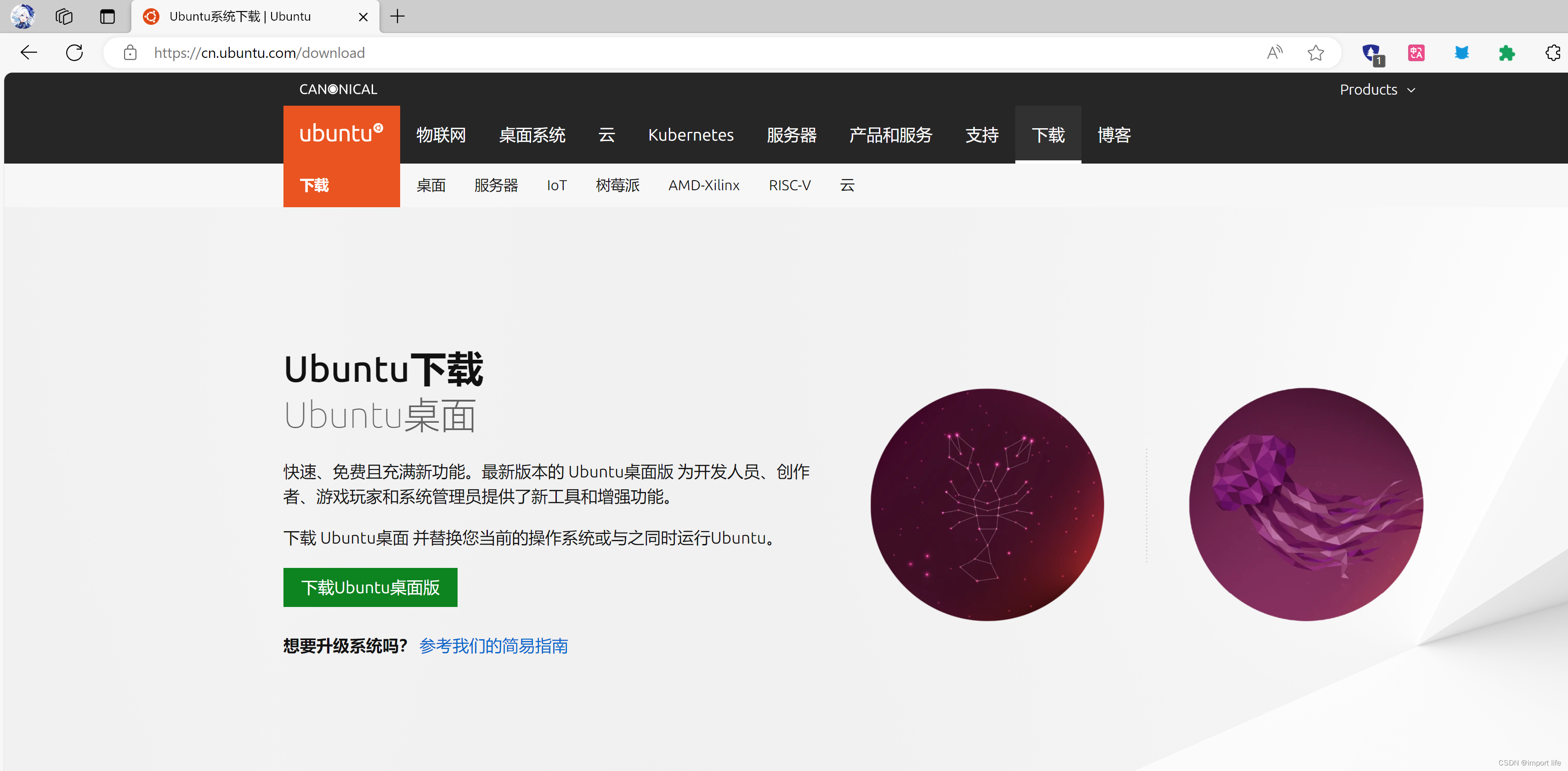Click the jellyfish release artwork circle

[1306, 504]
